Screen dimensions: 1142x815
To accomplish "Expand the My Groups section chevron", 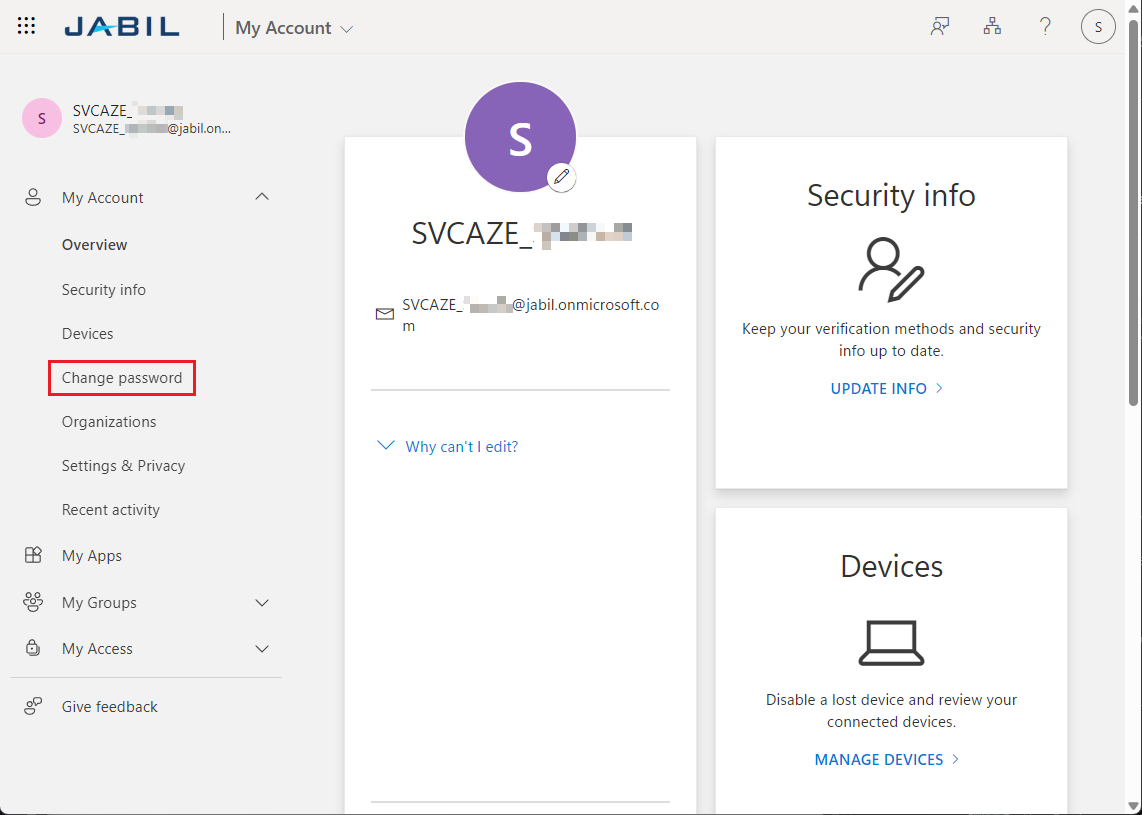I will (x=262, y=603).
